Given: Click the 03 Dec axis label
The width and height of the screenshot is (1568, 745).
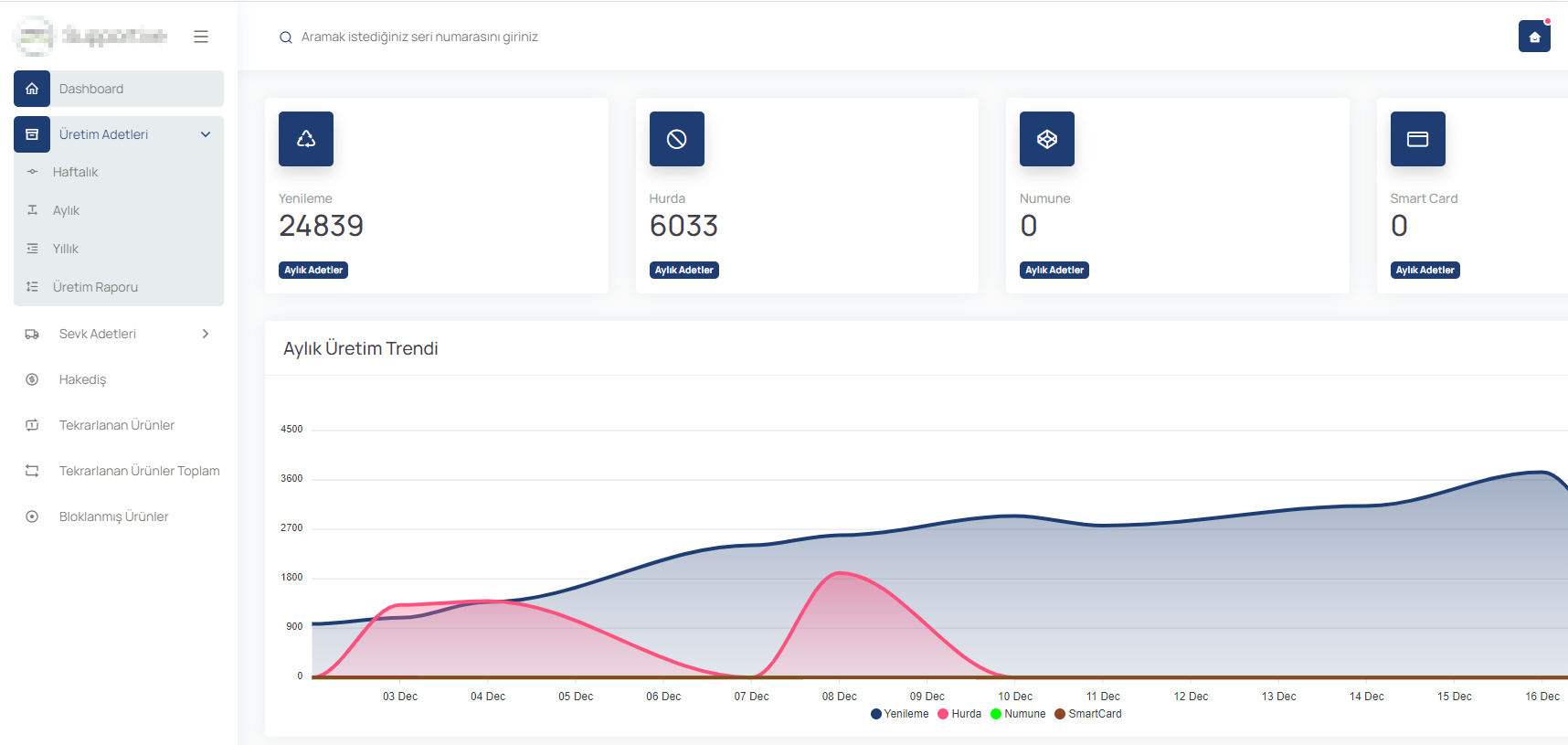Looking at the screenshot, I should tap(400, 697).
